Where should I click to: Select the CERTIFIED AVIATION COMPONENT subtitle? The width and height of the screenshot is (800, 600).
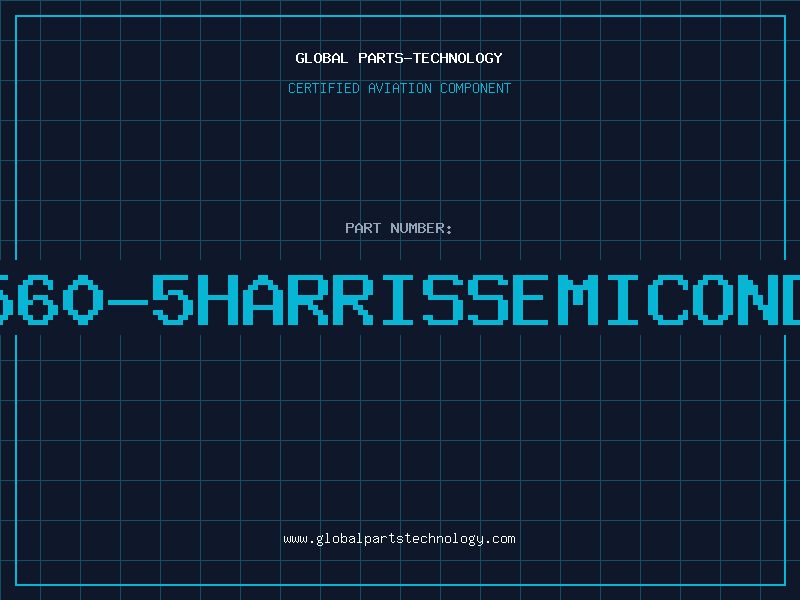(399, 88)
